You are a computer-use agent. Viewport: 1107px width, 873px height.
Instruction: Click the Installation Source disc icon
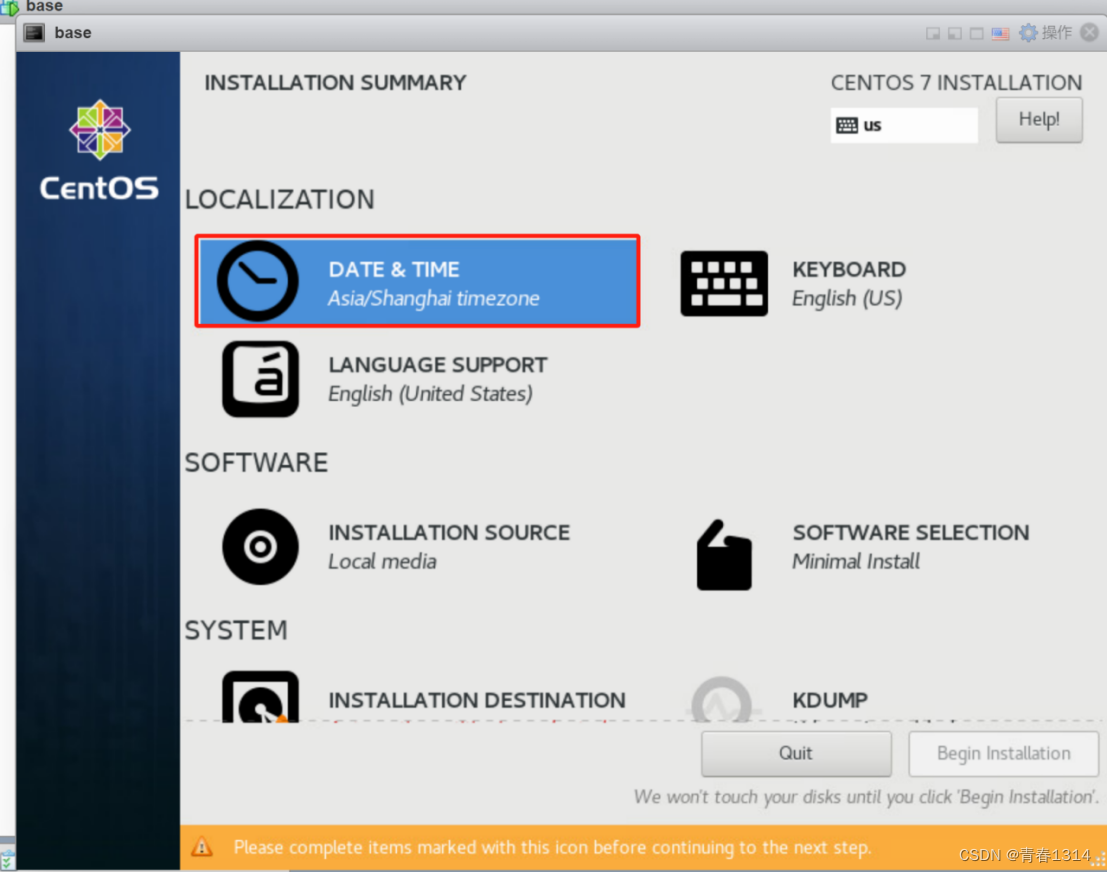coord(261,546)
